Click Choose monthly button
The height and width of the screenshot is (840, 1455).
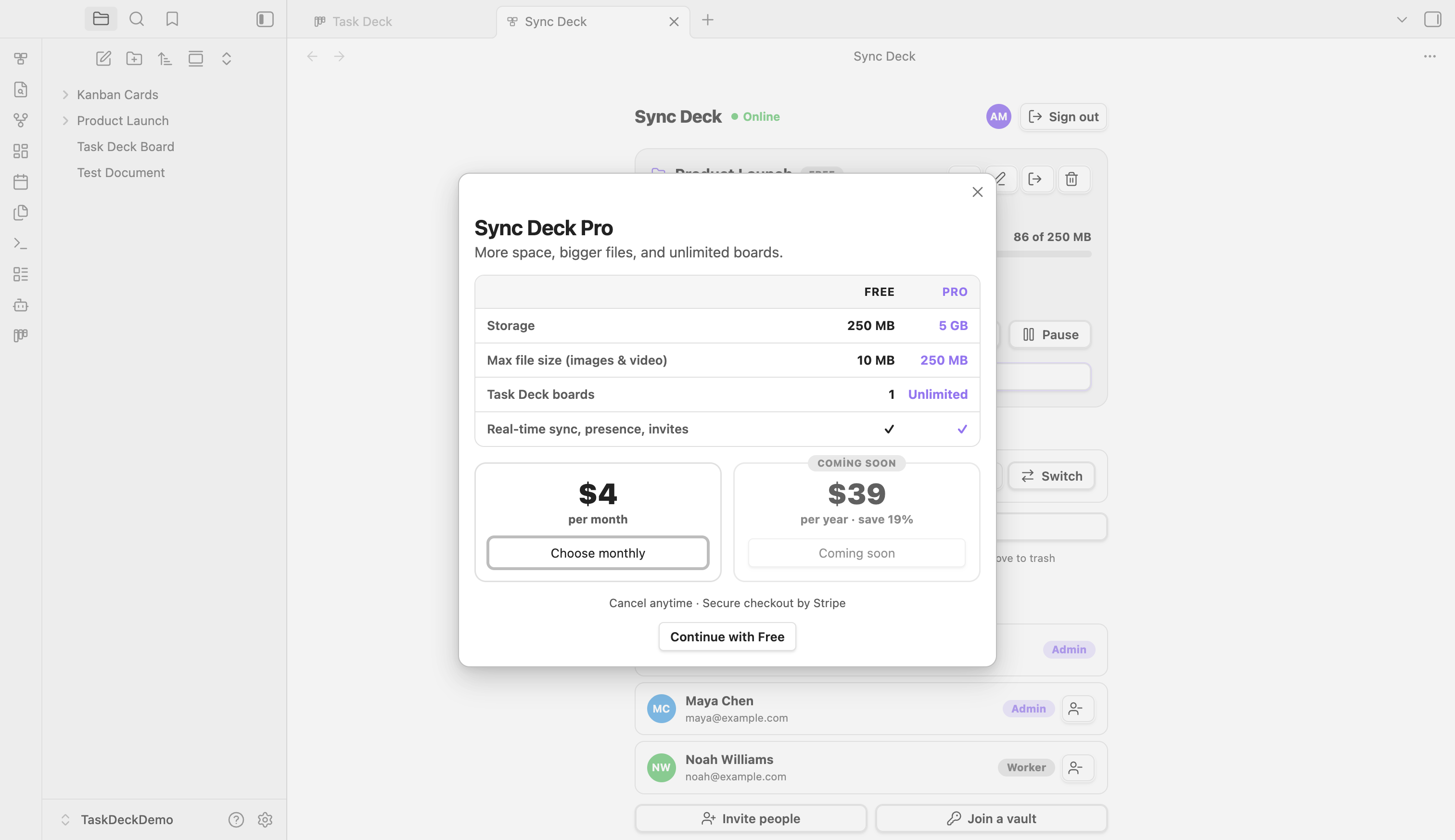tap(598, 553)
